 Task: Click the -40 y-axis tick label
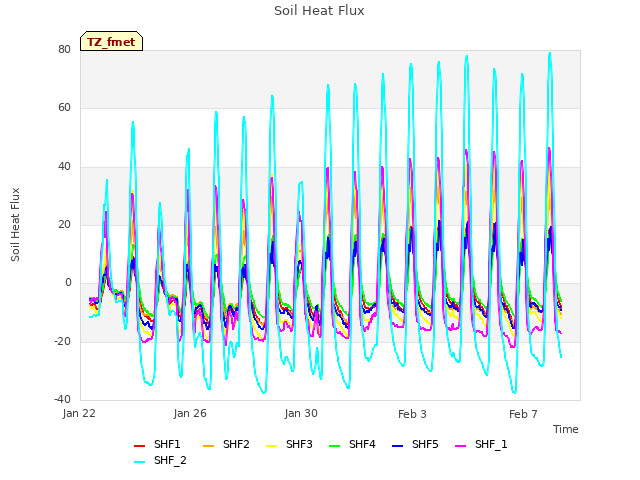(62, 400)
